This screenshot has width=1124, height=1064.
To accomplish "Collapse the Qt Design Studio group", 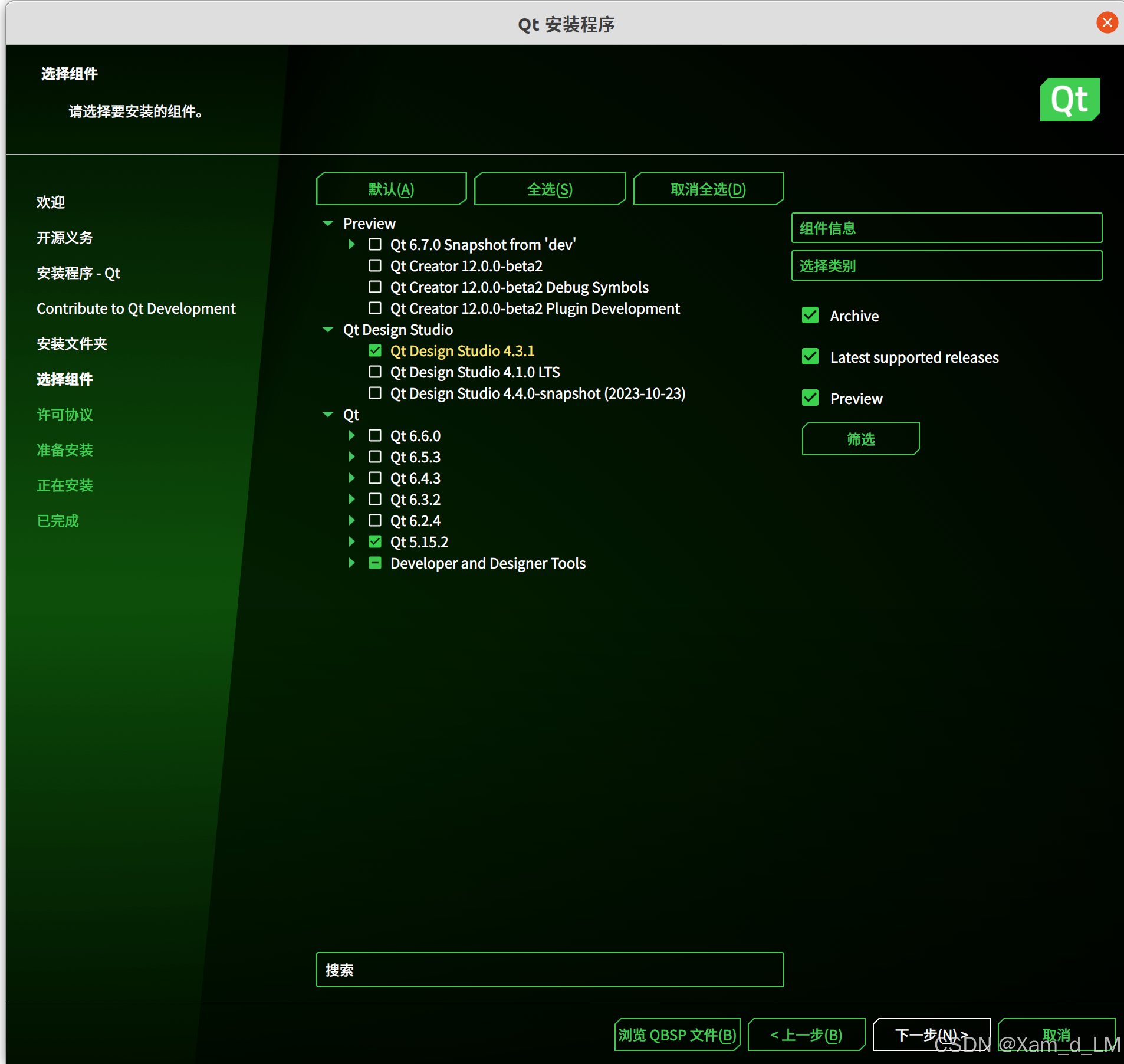I will 328,329.
